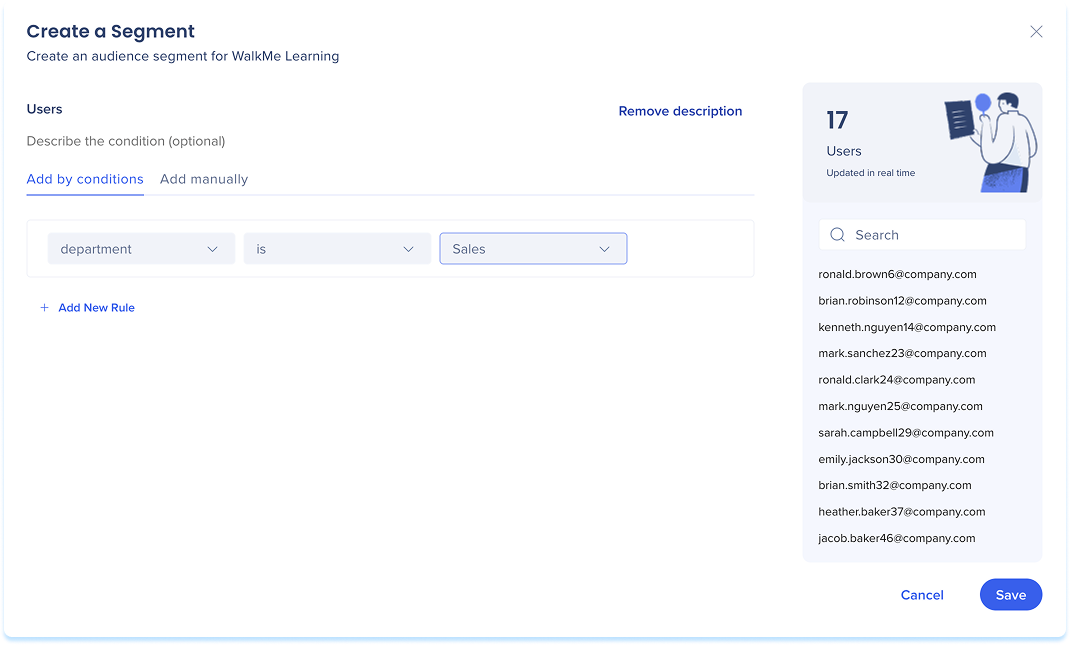Click the plus icon beside Add New Rule
The image size is (1070, 645).
coord(44,308)
